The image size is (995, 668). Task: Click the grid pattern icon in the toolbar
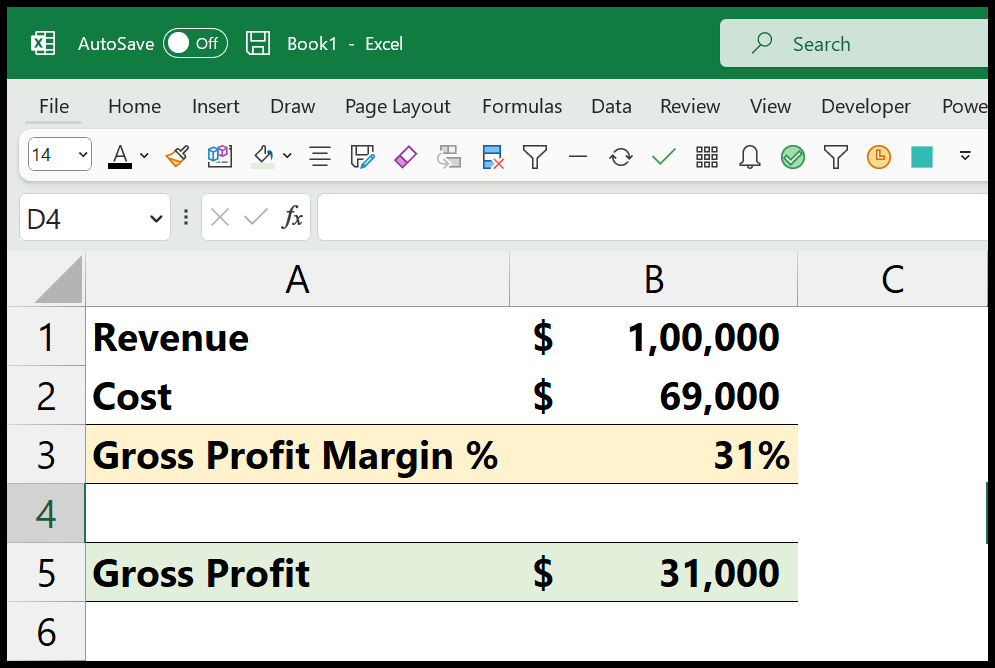[x=706, y=156]
